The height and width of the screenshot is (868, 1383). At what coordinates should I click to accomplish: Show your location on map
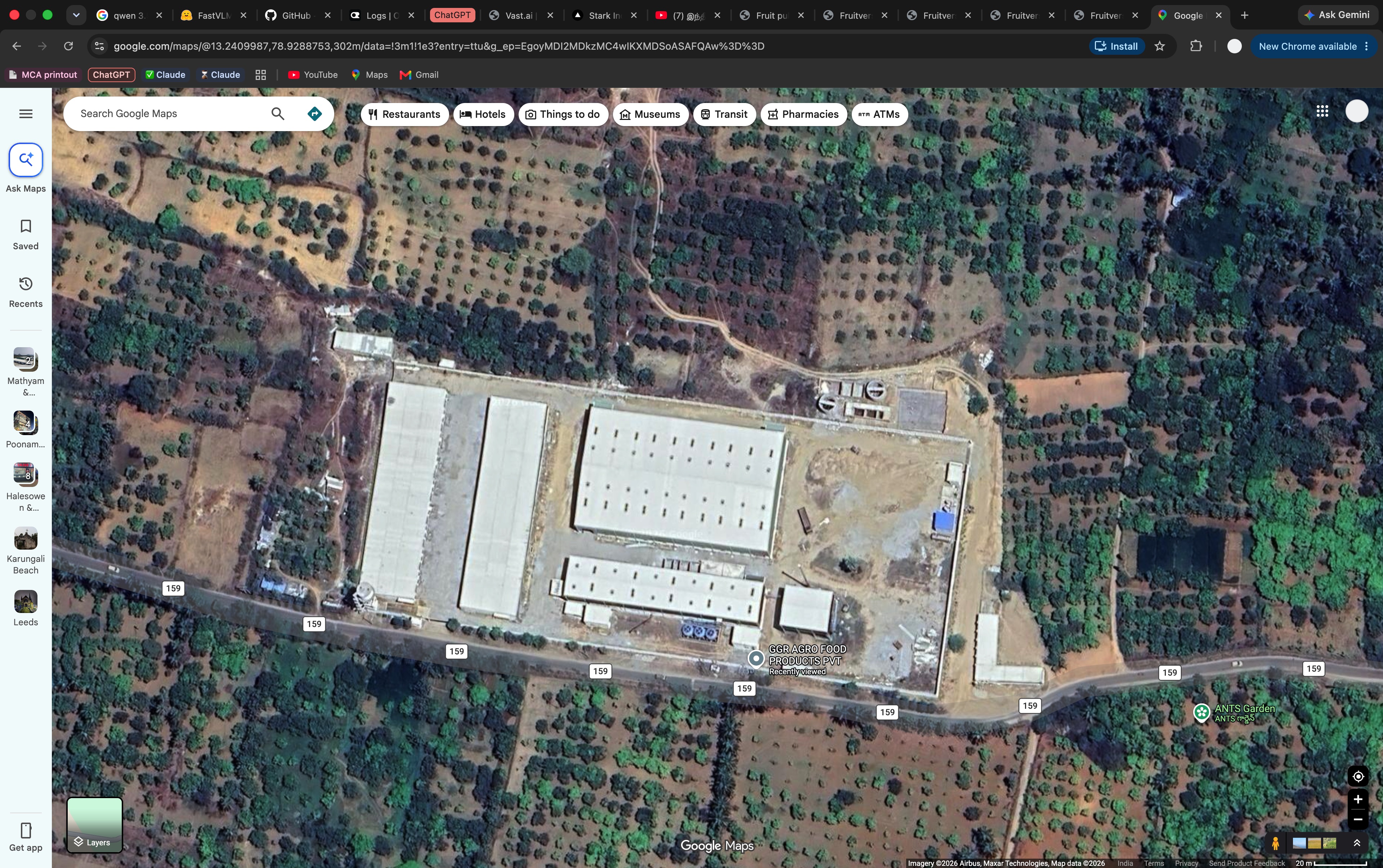click(1358, 776)
